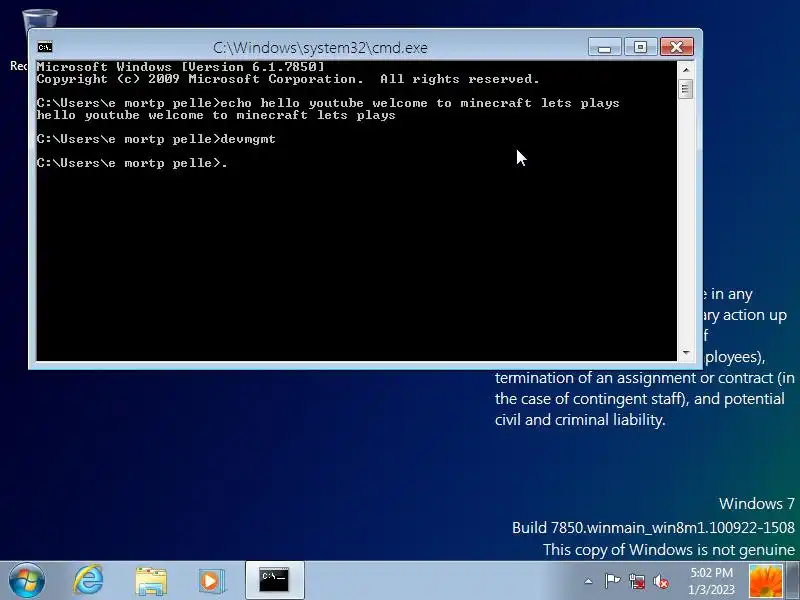Launch Windows Media Player from the taskbar
Screen dimensions: 800x600
click(211, 581)
